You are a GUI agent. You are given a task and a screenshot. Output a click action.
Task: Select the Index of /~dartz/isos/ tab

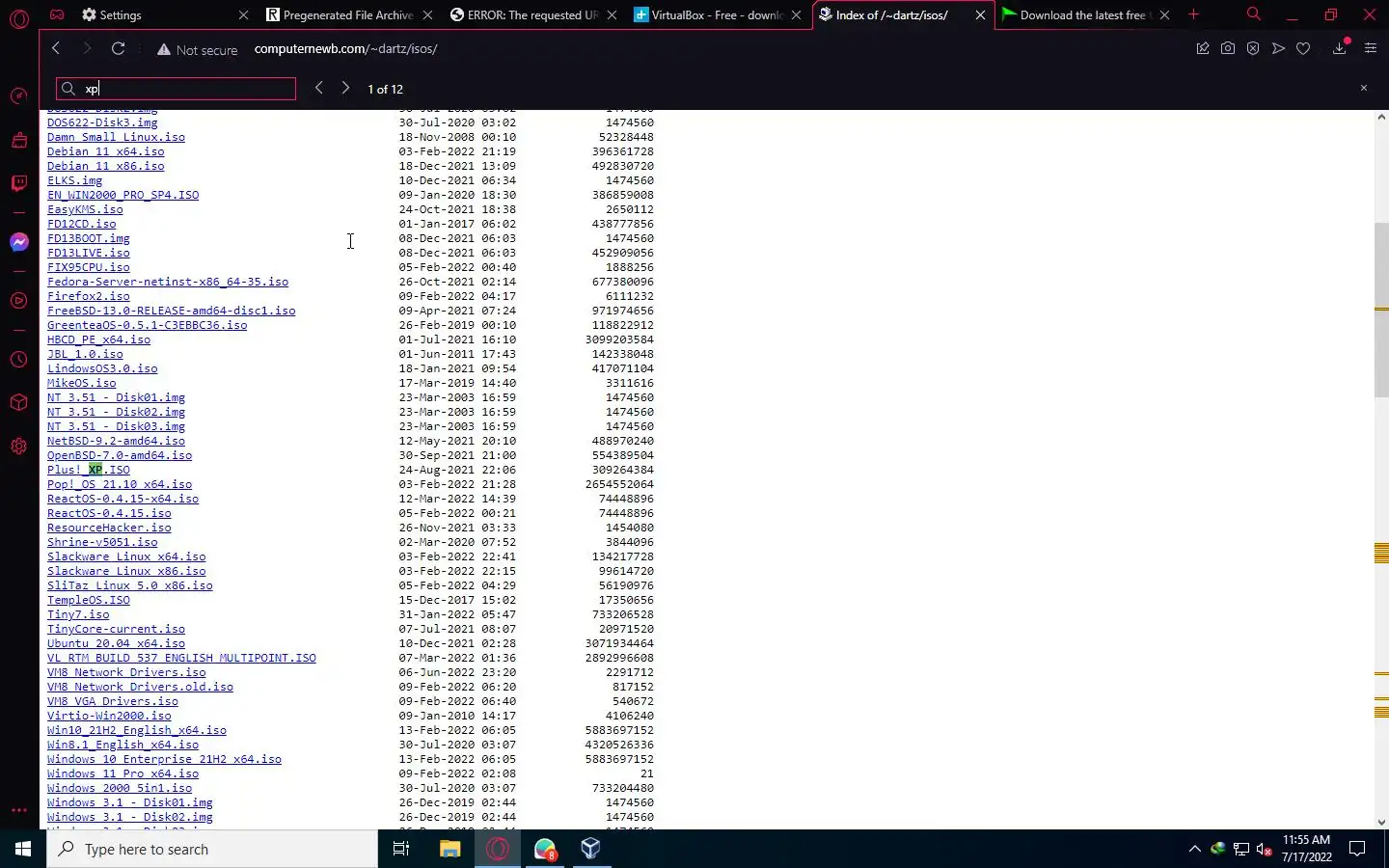point(901,14)
